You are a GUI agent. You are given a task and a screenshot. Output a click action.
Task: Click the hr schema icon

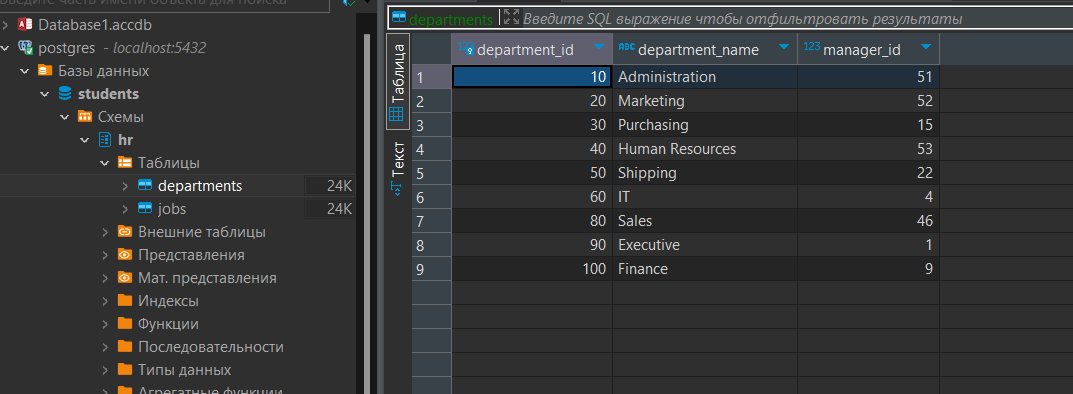[x=105, y=140]
